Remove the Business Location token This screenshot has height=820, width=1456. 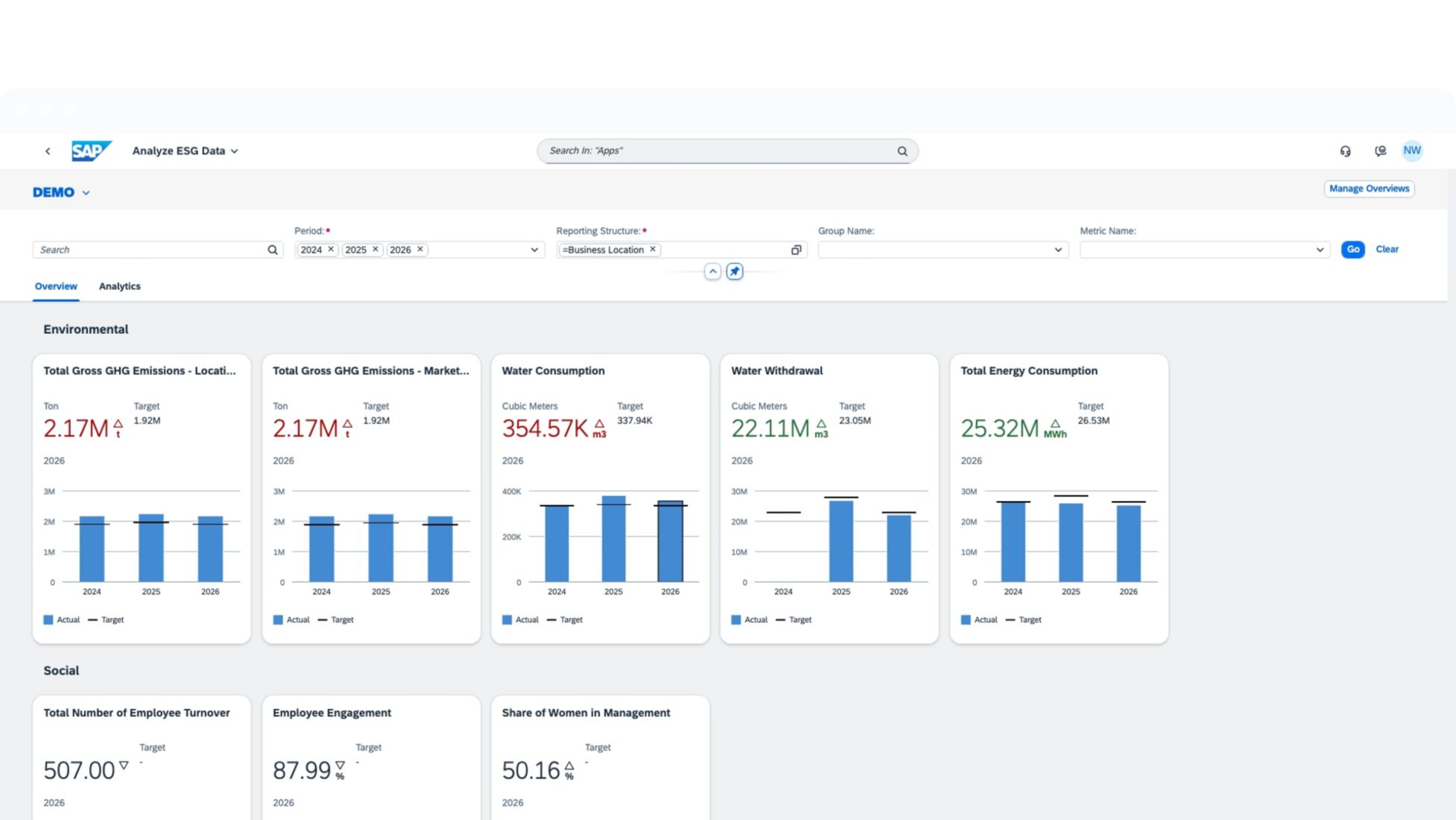[653, 249]
